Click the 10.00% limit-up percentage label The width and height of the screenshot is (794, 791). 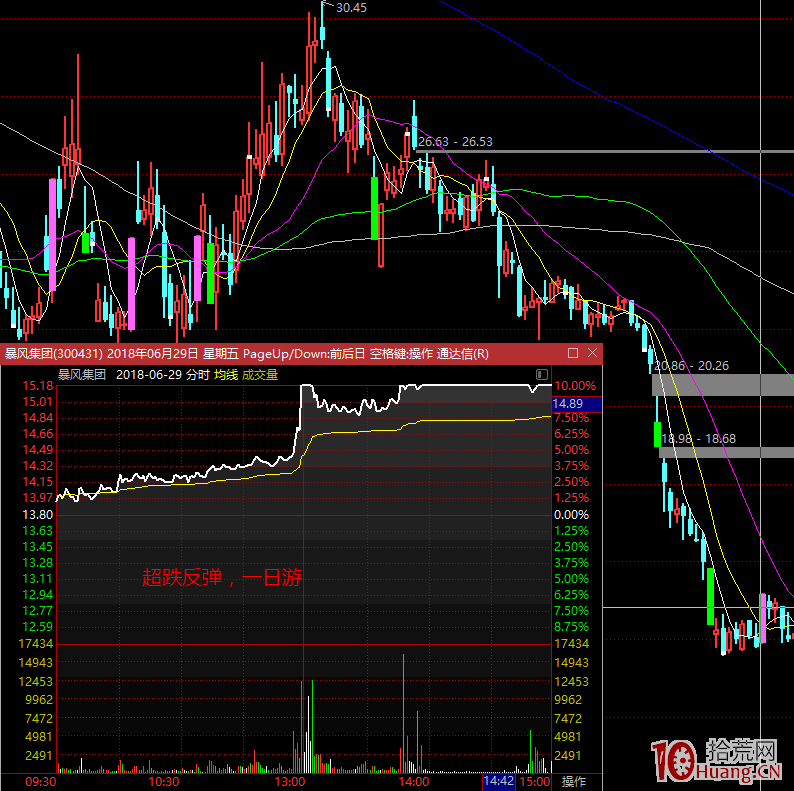[x=575, y=386]
